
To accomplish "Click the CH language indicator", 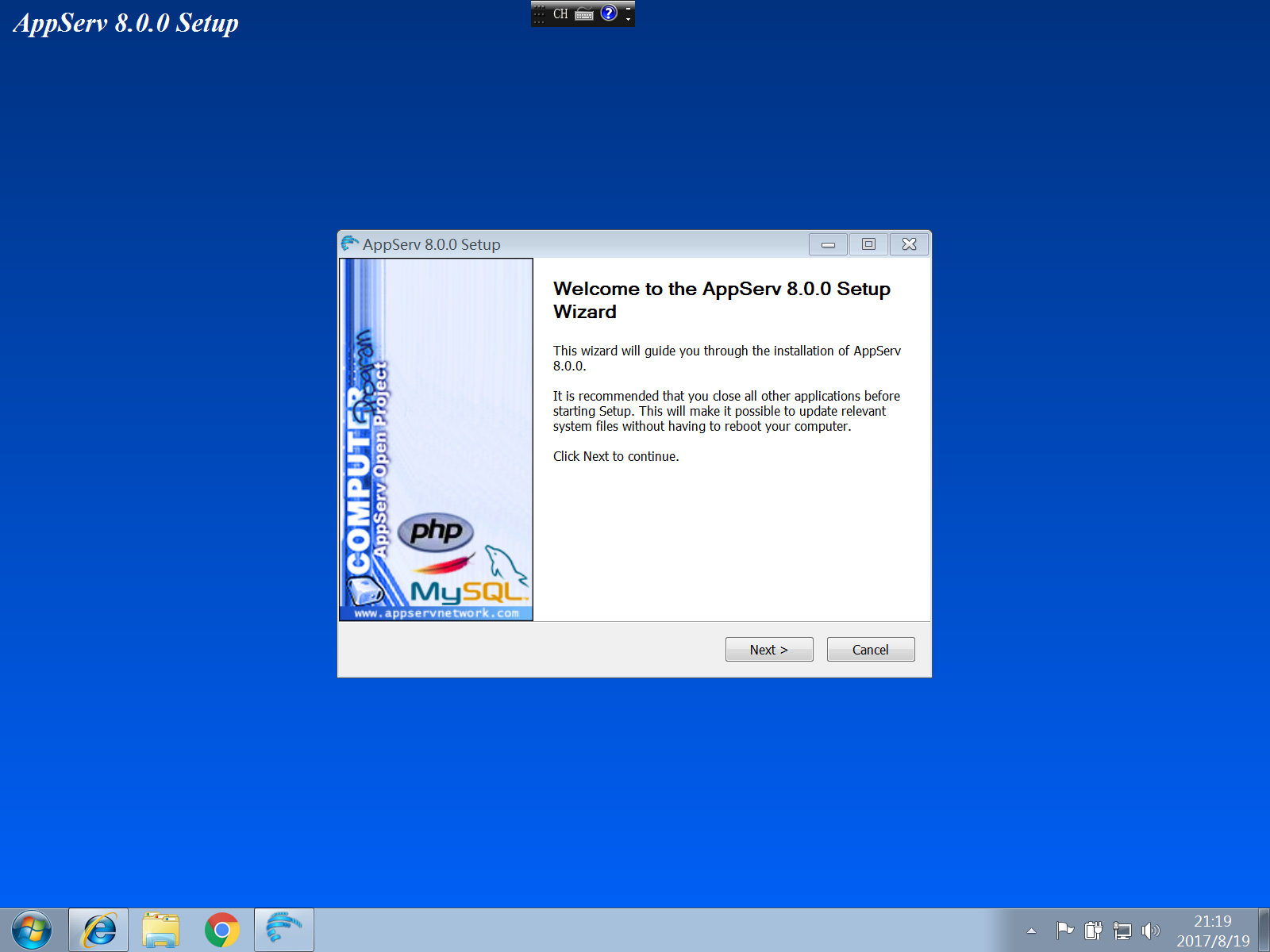I will 560,13.
